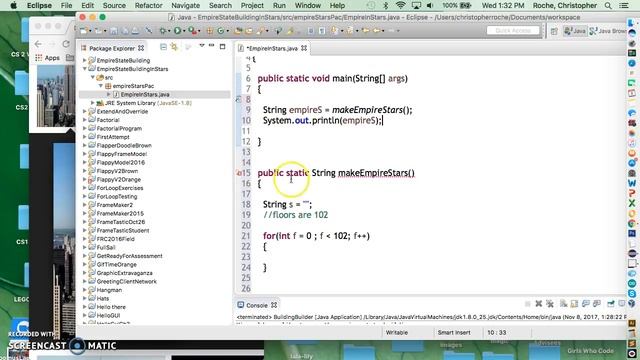Image resolution: width=640 pixels, height=360 pixels.
Task: Expand the Hangman project
Action: [x=84, y=290]
